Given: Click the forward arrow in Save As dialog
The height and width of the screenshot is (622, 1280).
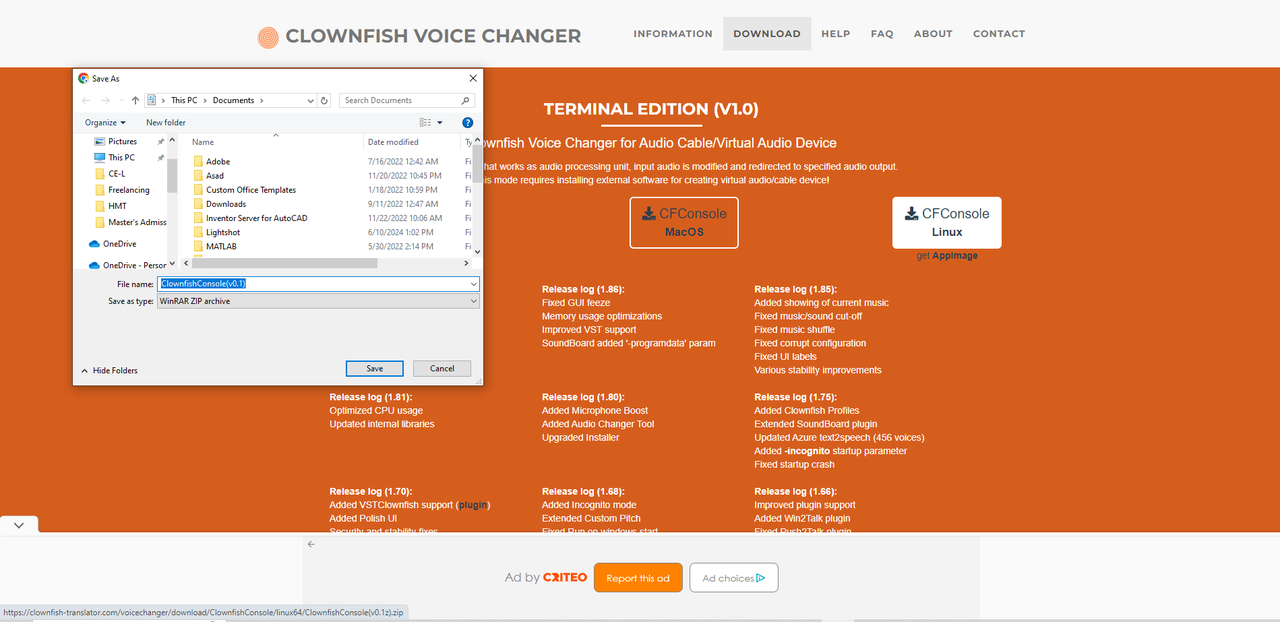Looking at the screenshot, I should pyautogui.click(x=106, y=100).
